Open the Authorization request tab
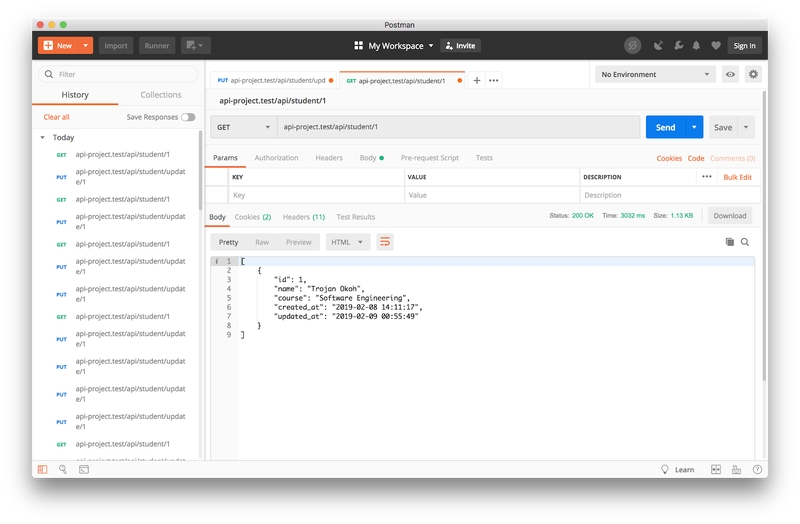Image resolution: width=800 pixels, height=524 pixels. (x=276, y=158)
